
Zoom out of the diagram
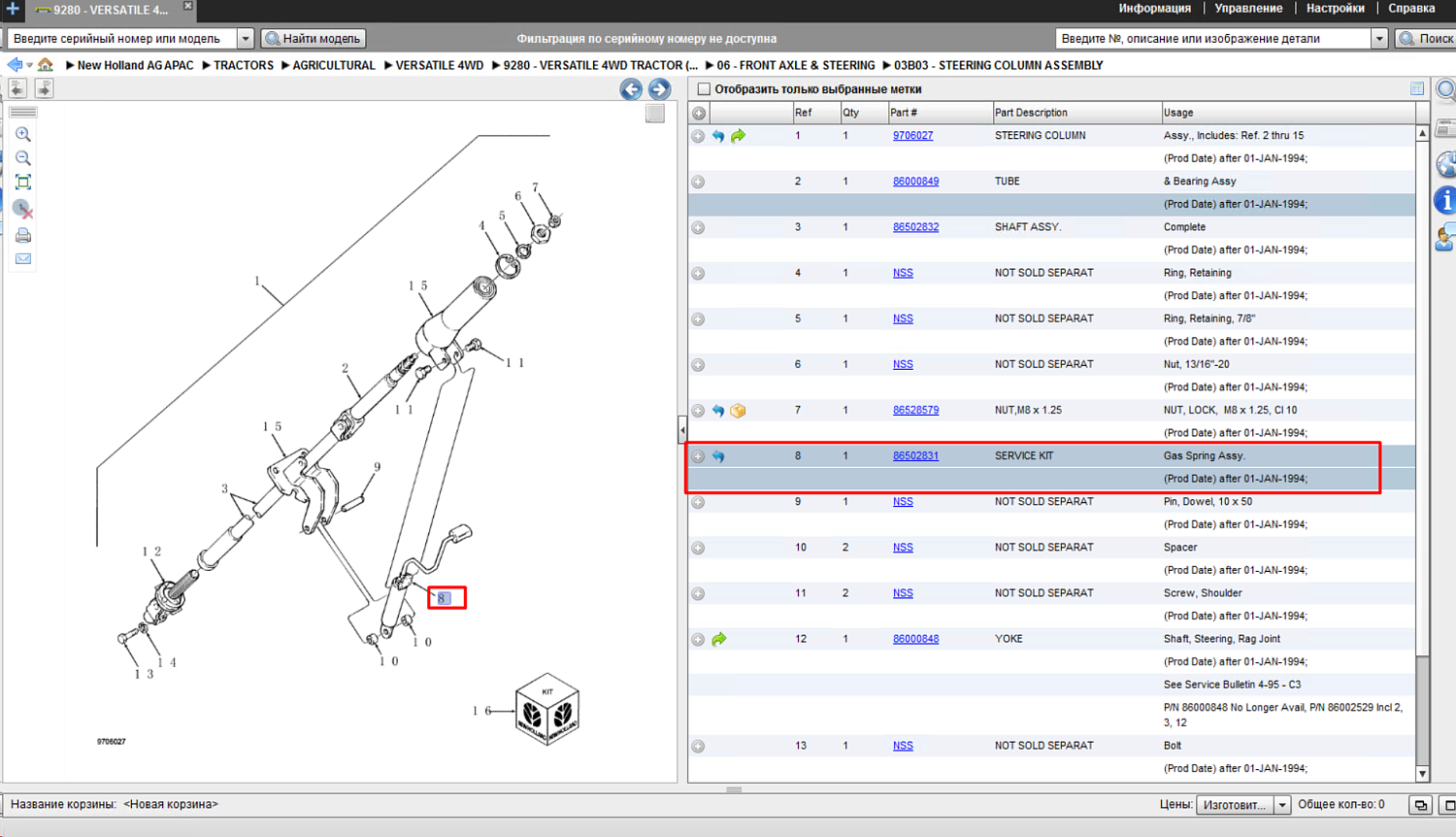pos(23,157)
